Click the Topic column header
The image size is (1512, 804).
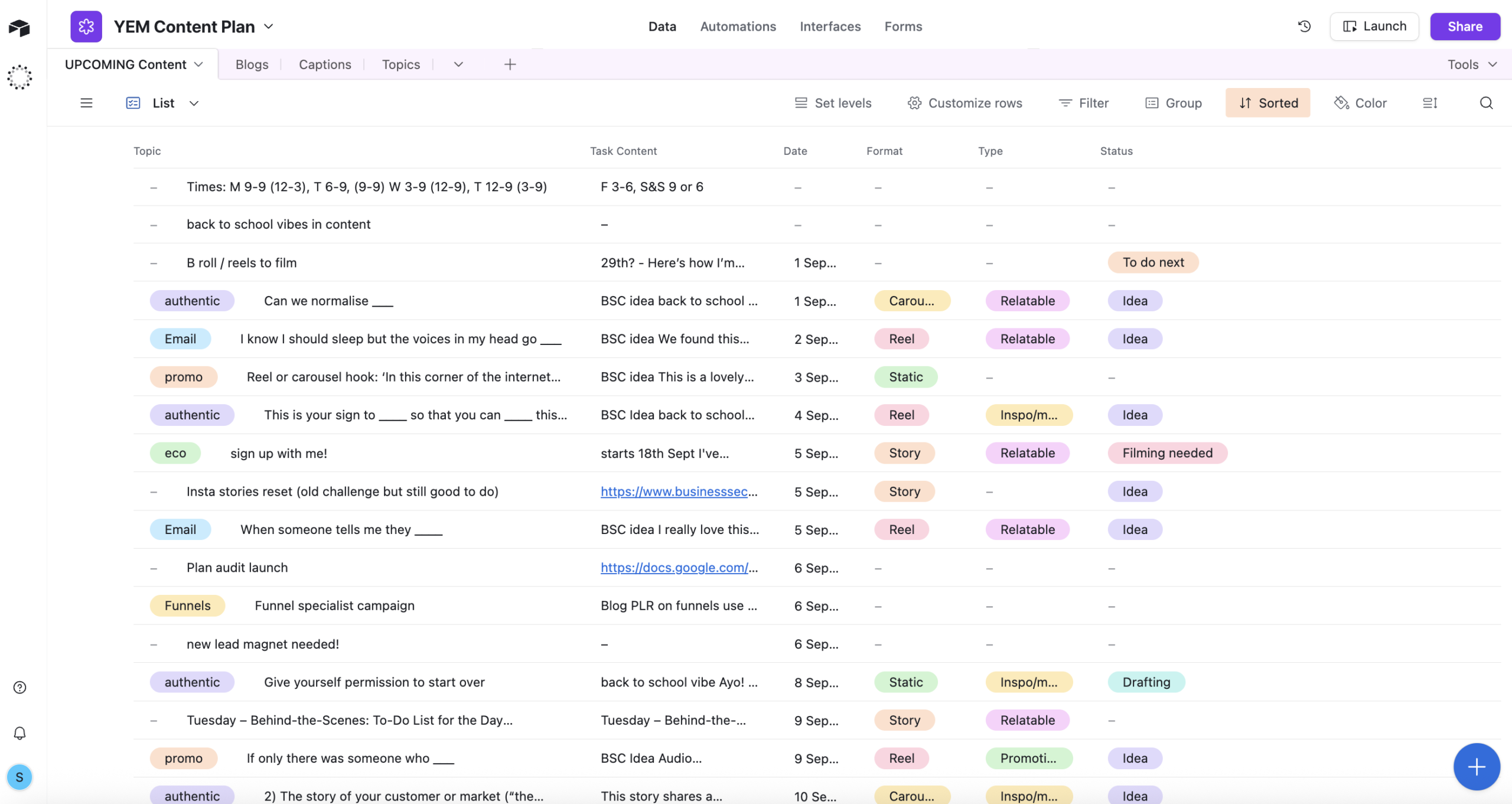[147, 151]
